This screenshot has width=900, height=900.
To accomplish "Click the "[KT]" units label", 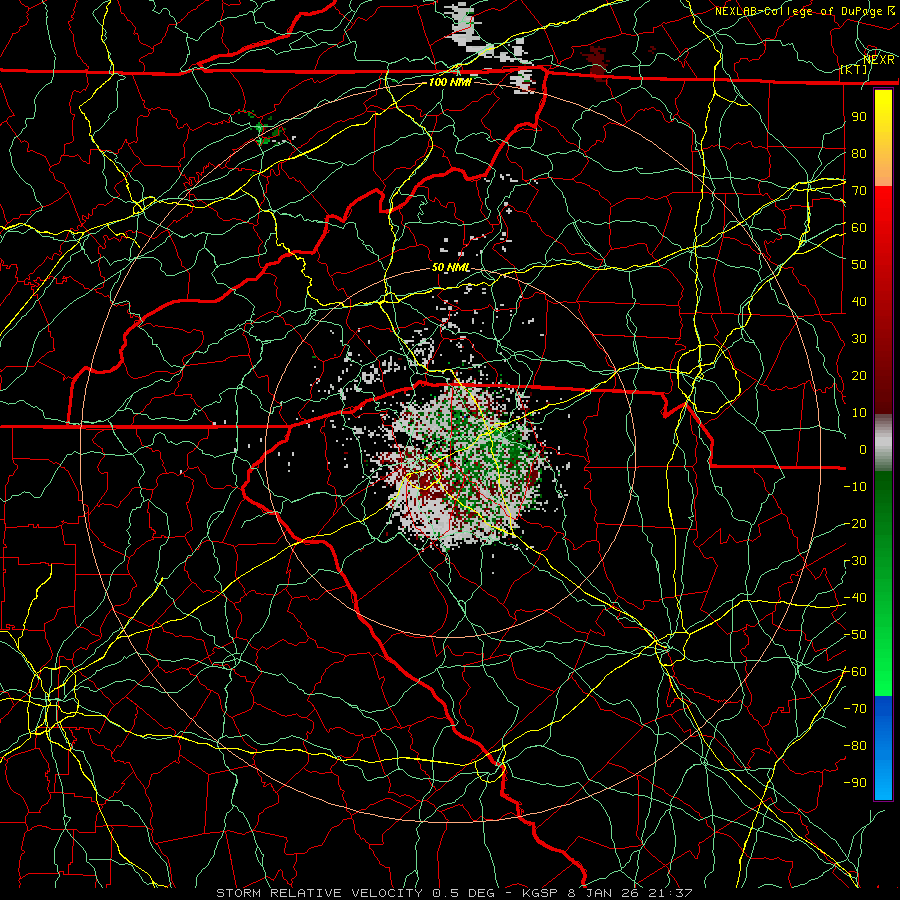I will point(854,69).
